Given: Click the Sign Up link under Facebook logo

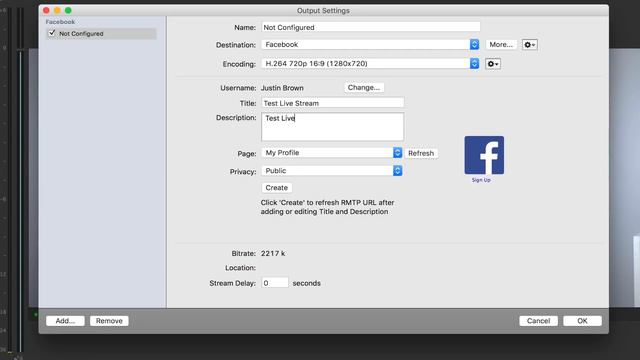Looking at the screenshot, I should point(481,180).
